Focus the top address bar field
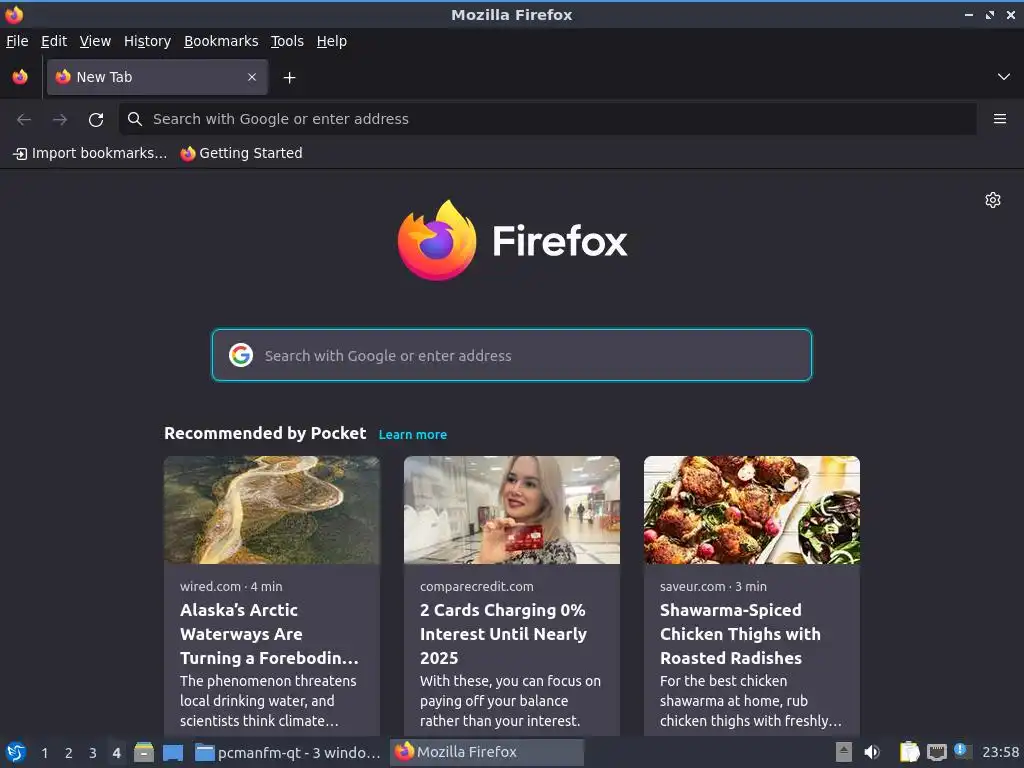This screenshot has width=1024, height=768. (547, 119)
